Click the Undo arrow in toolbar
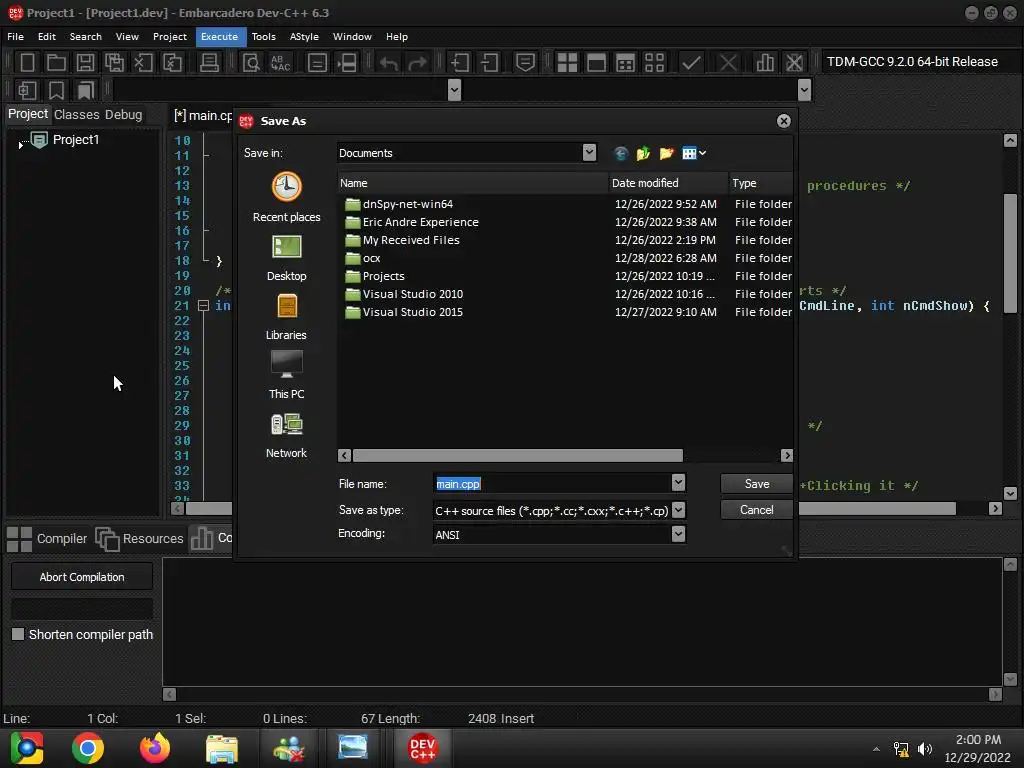 tap(389, 63)
